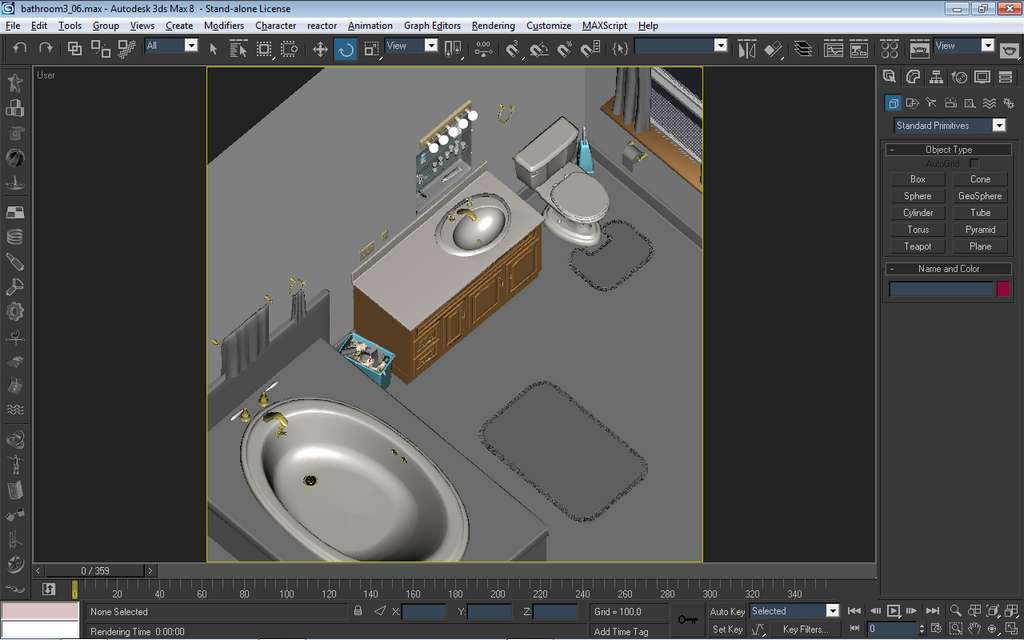Toggle Set Key mode
1024x640 pixels.
click(727, 629)
